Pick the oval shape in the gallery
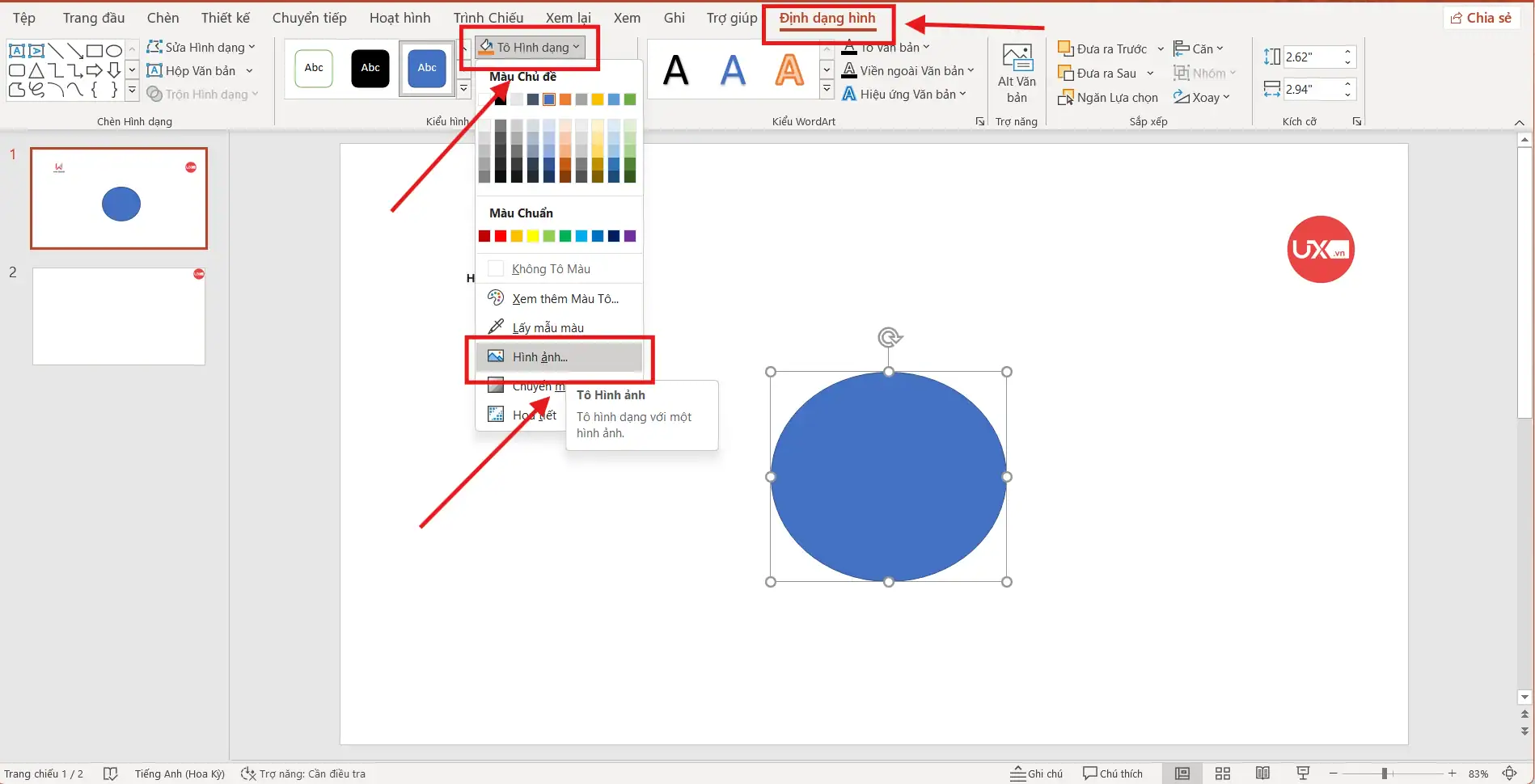This screenshot has height=784, width=1535. (114, 50)
